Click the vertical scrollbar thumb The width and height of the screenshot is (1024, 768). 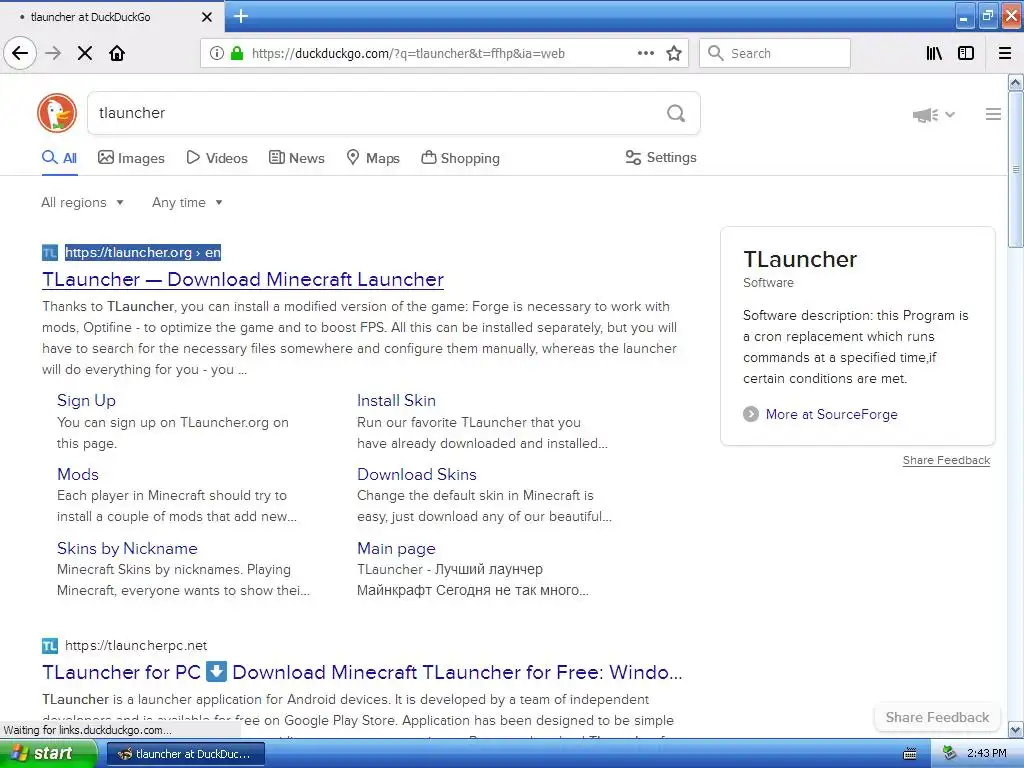pos(1016,169)
